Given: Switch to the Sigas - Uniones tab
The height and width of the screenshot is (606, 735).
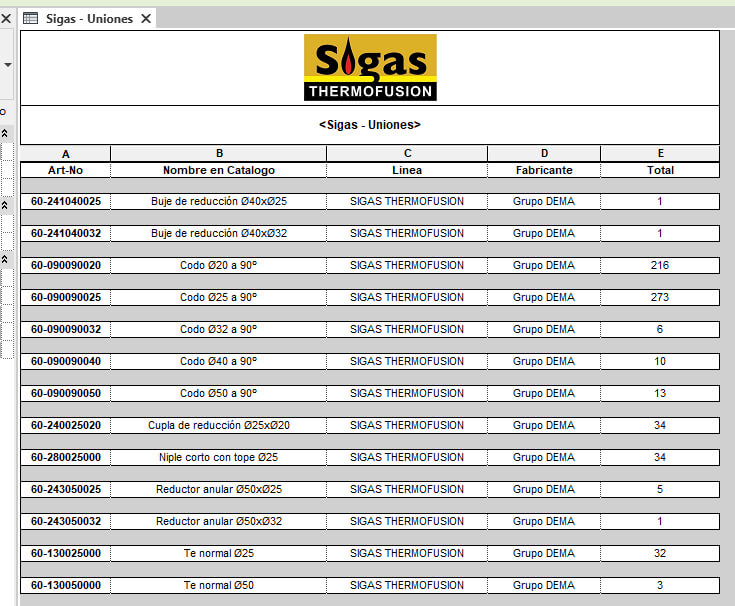Looking at the screenshot, I should click(x=88, y=18).
